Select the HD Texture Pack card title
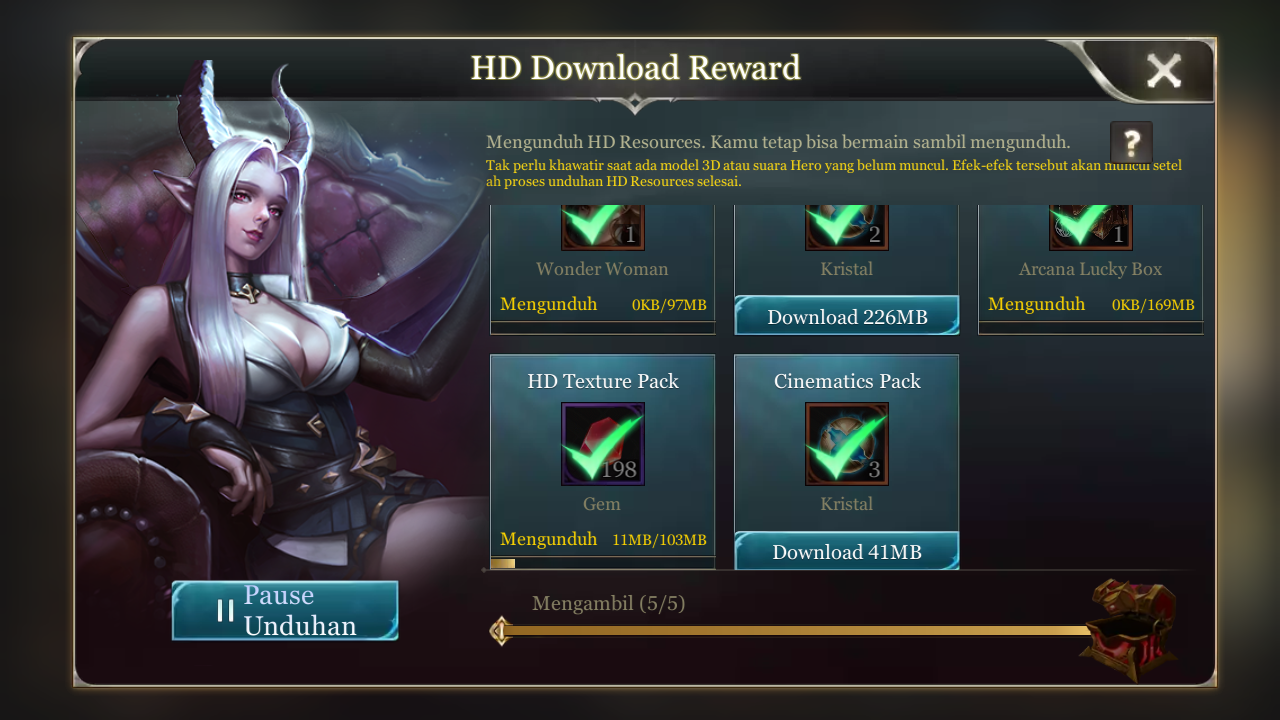 (603, 381)
